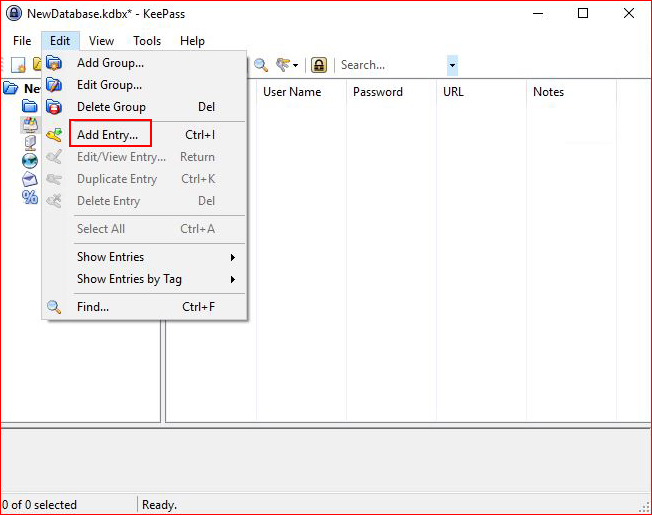652x515 pixels.
Task: Click the Find magnifier icon in menu
Action: pyautogui.click(x=54, y=307)
